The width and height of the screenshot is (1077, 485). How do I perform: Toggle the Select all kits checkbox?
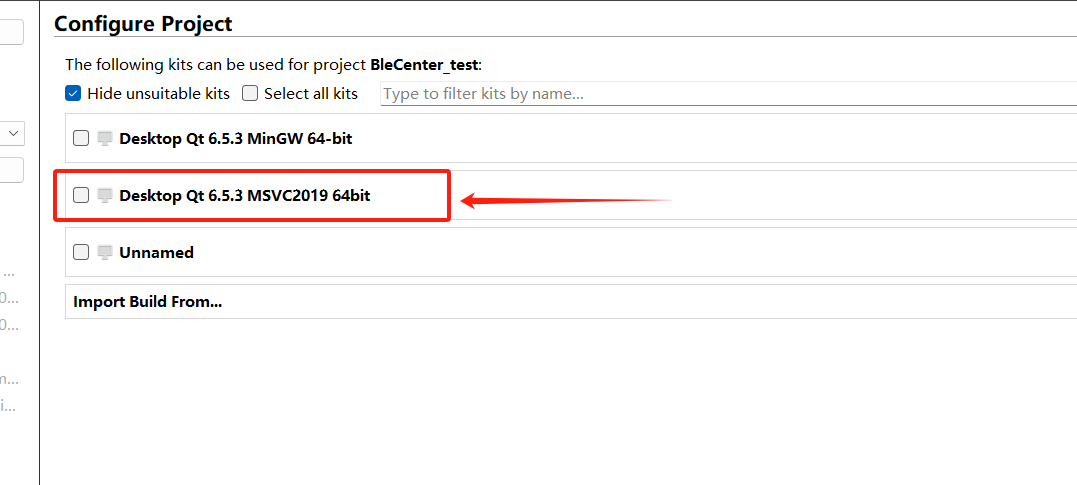[250, 93]
